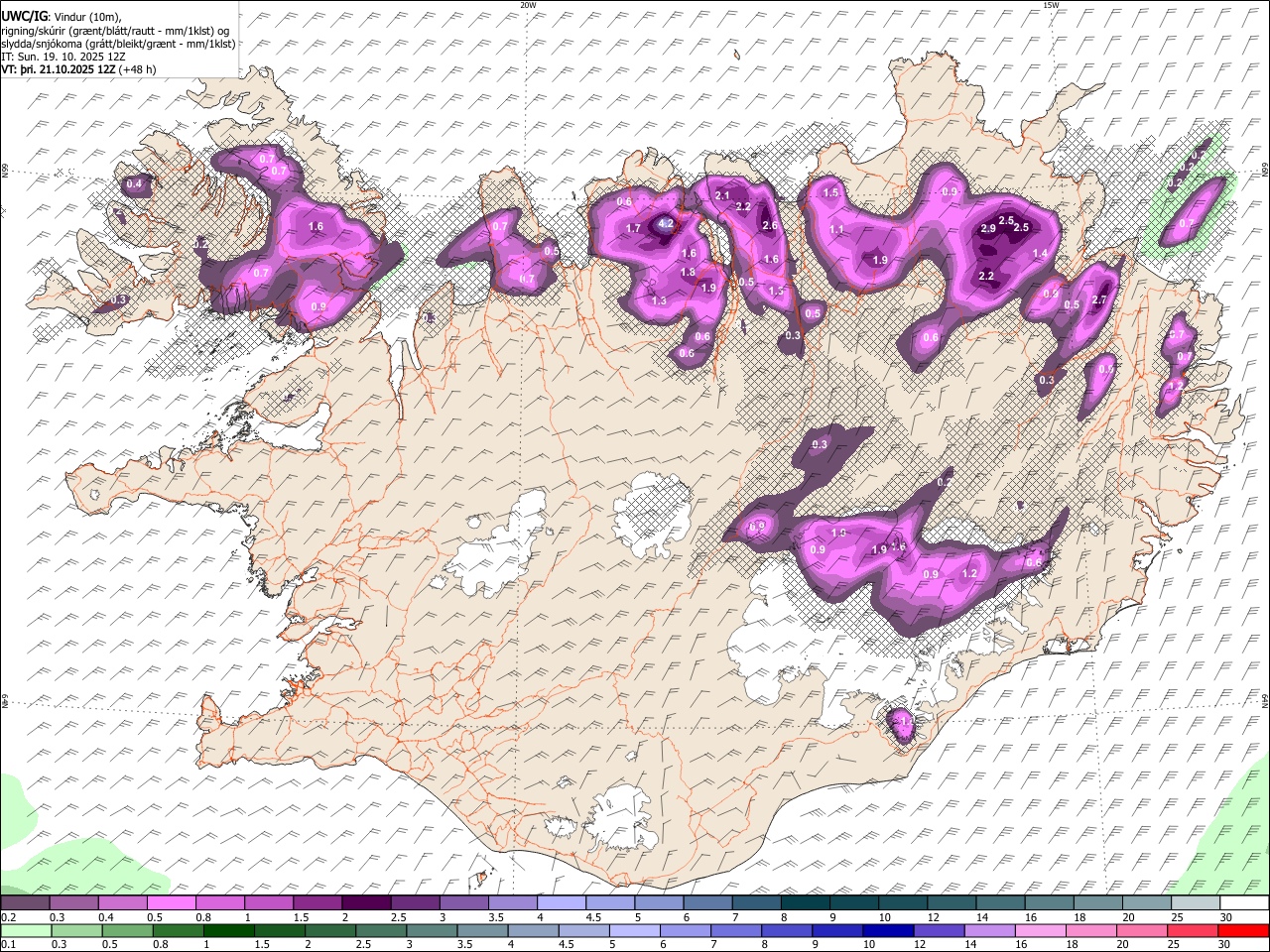Click the 2.6 precipitation value on the map
Screen dimensions: 1270x952
769,226
